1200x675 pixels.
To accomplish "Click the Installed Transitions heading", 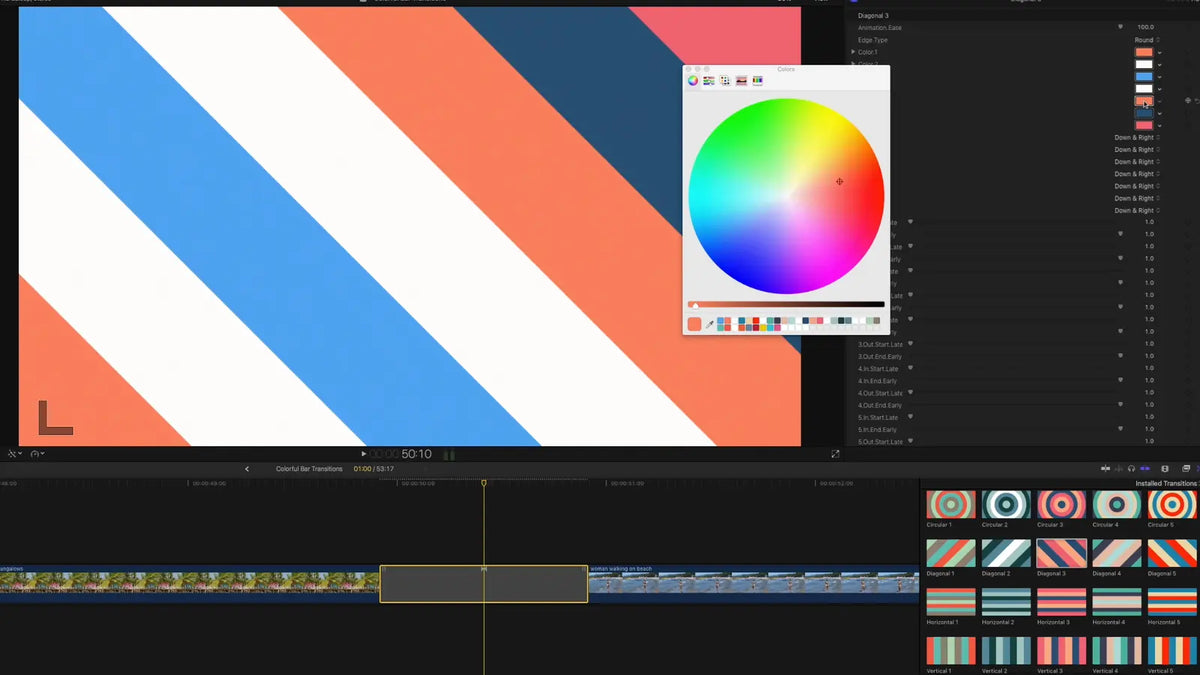I will pos(1166,483).
